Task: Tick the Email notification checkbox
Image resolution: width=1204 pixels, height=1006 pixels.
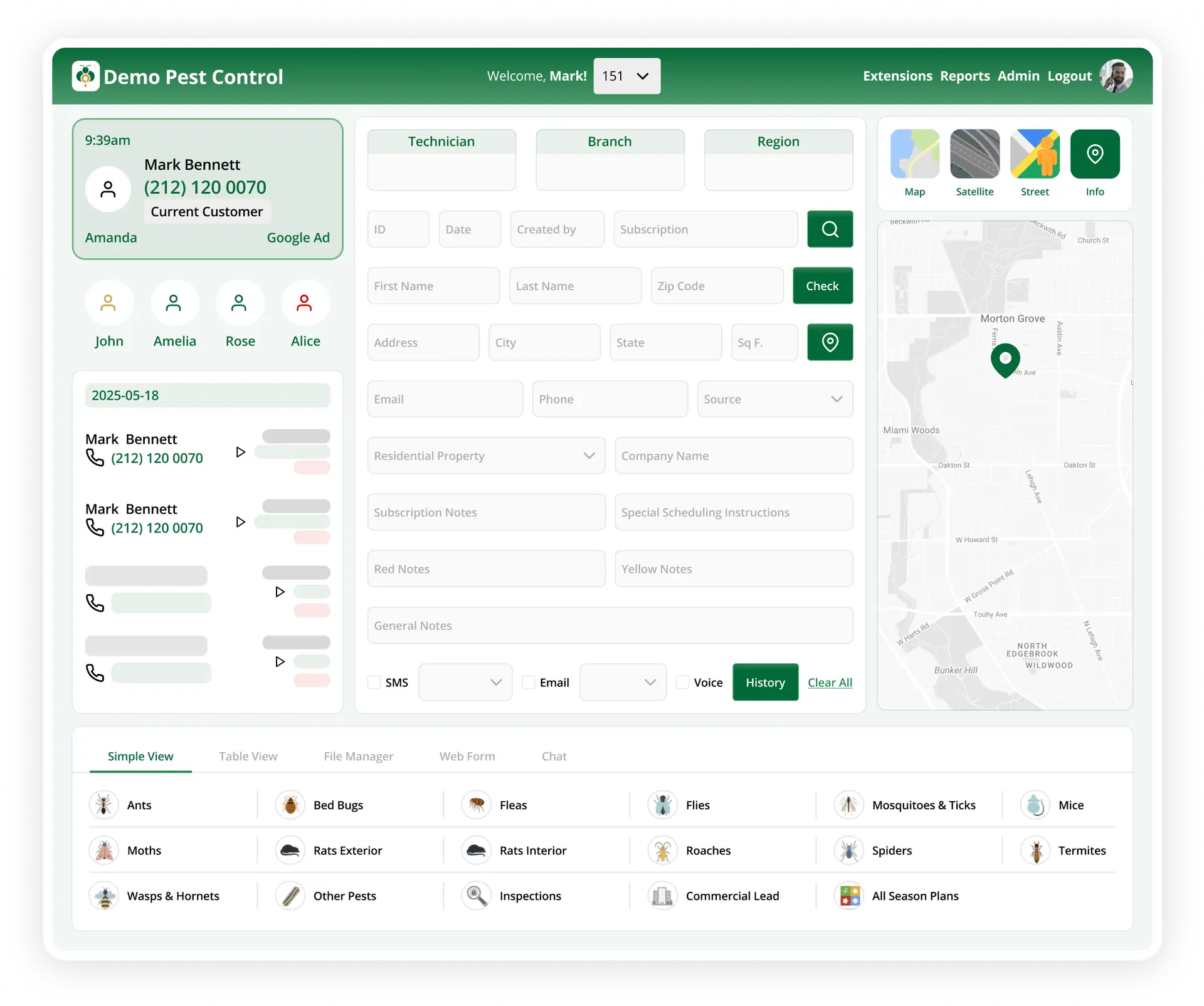Action: (529, 683)
